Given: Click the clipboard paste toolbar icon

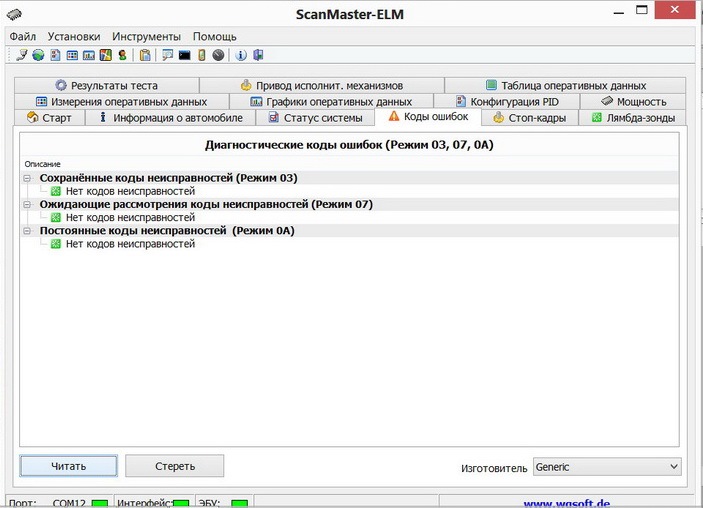Looking at the screenshot, I should point(145,55).
